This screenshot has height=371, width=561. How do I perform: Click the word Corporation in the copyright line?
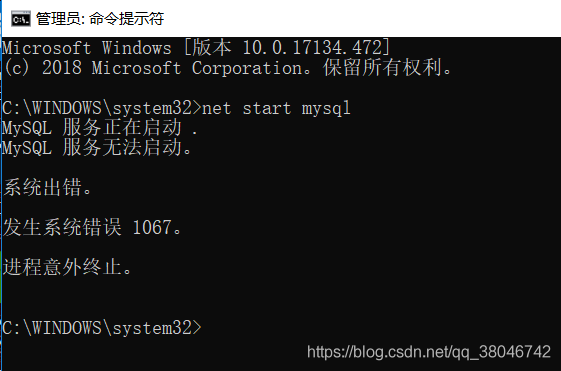tap(247, 68)
